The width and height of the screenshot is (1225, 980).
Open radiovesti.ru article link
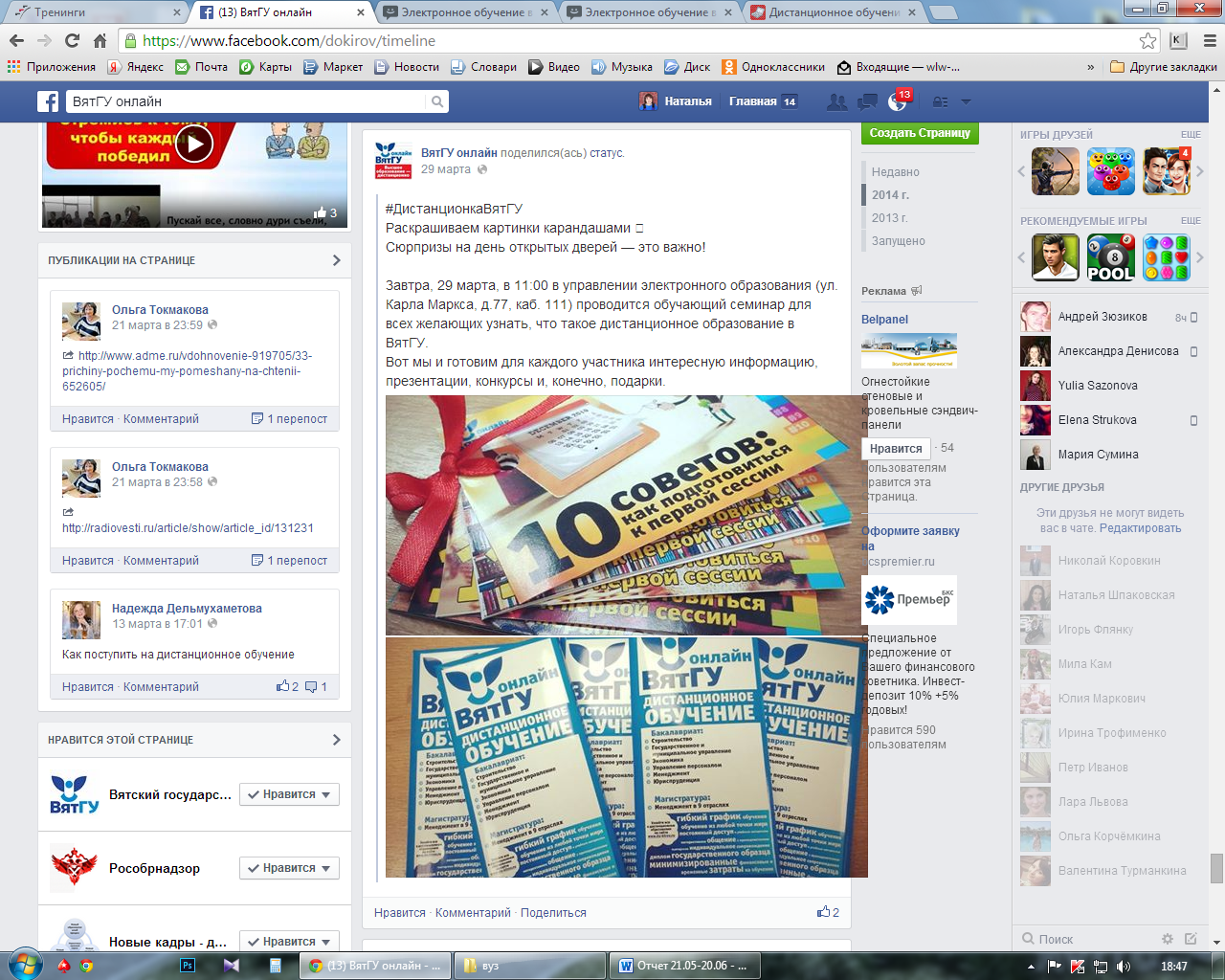(x=188, y=528)
